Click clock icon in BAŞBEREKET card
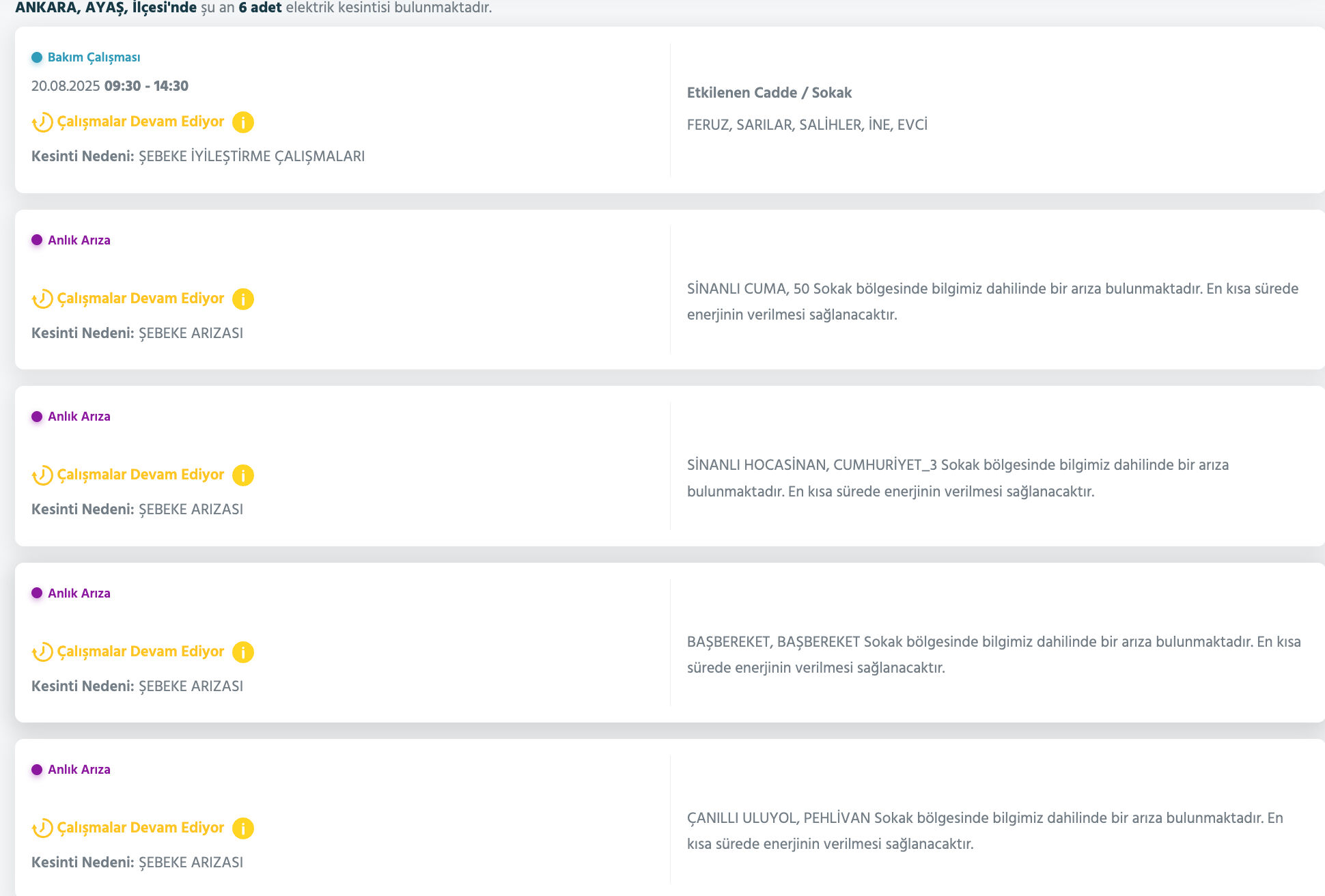Viewport: 1325px width, 896px height. (x=42, y=652)
